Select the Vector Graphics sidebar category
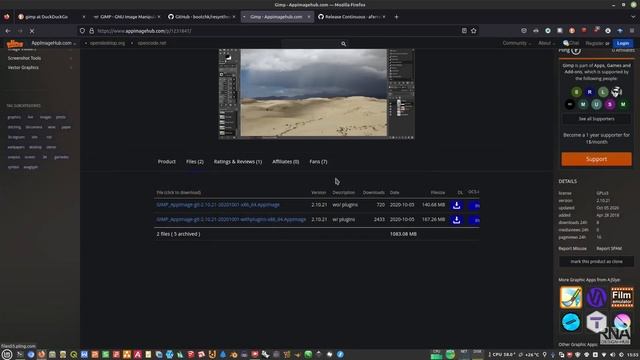Viewport: 640px width, 360px height. (23, 68)
